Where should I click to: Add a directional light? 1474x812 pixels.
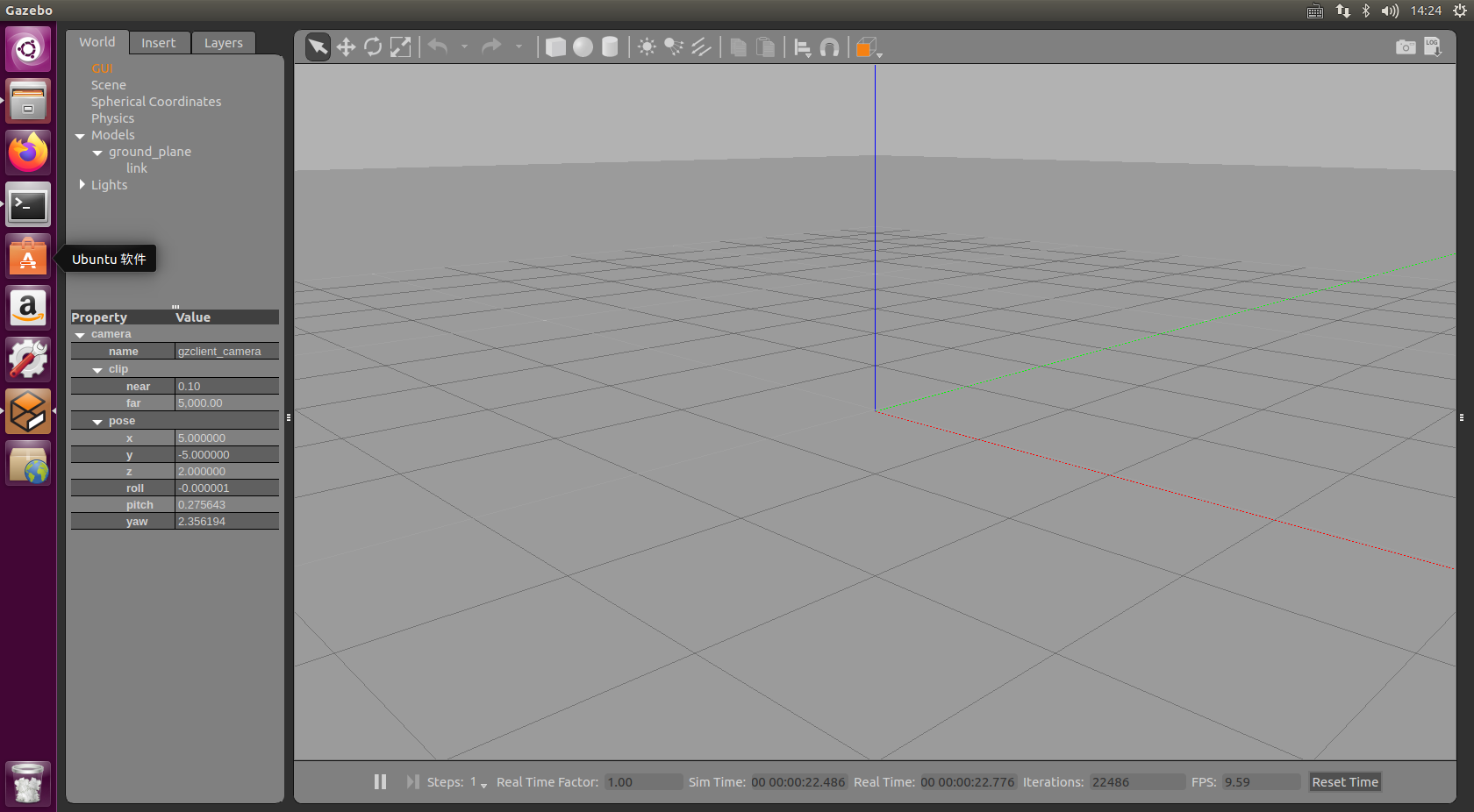click(701, 46)
